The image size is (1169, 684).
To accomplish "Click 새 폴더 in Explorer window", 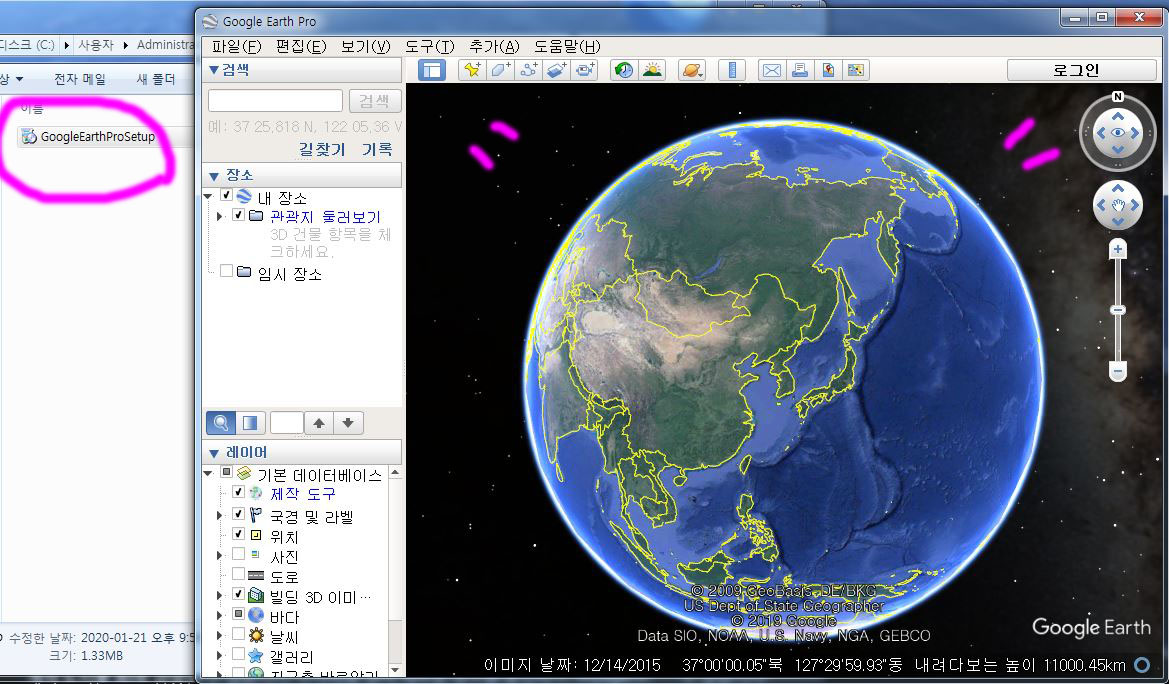I will (156, 79).
